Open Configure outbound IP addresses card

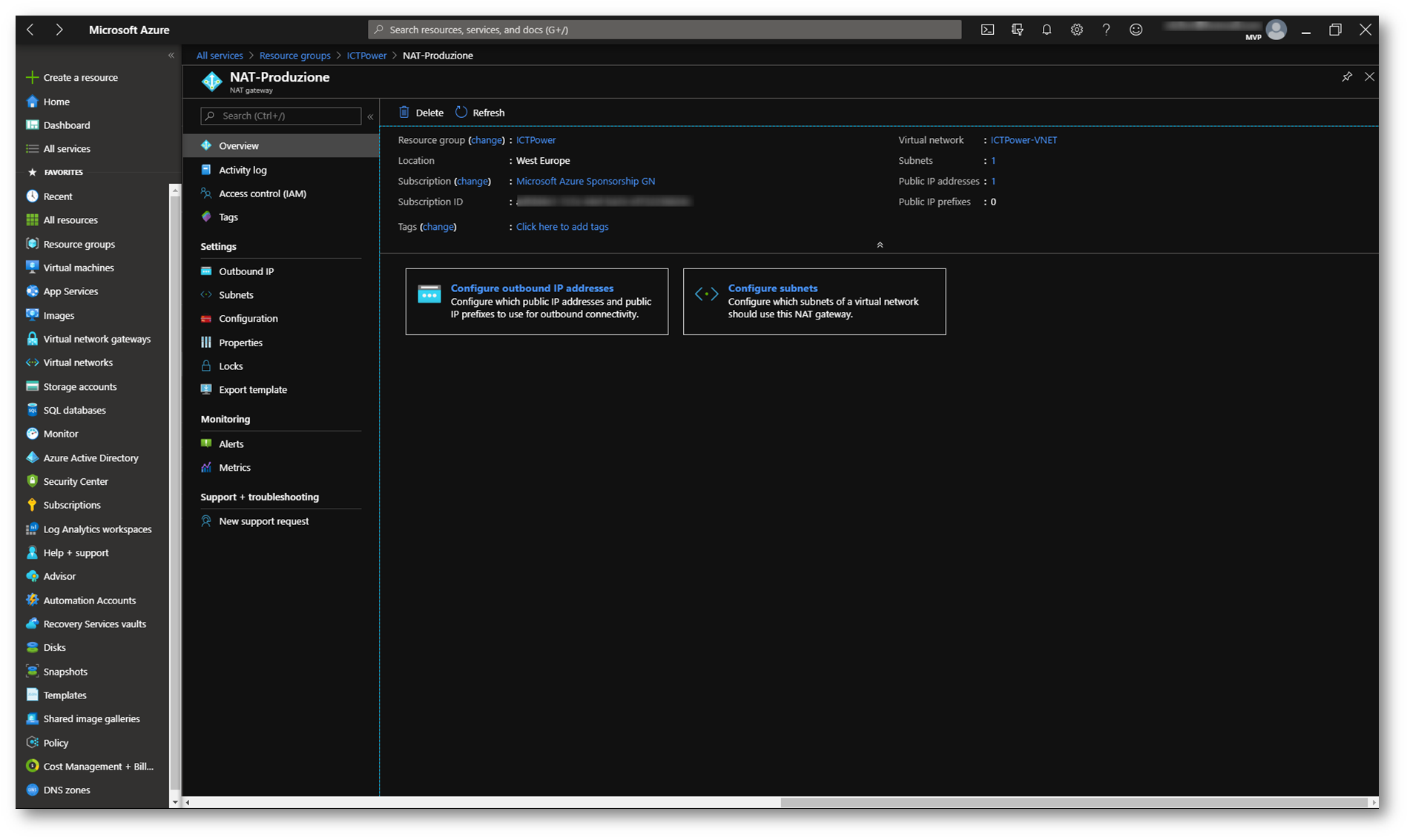point(536,302)
